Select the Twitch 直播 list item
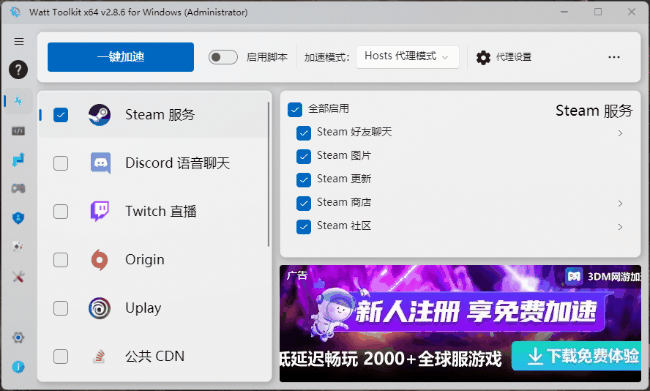The image size is (650, 391). (154, 211)
